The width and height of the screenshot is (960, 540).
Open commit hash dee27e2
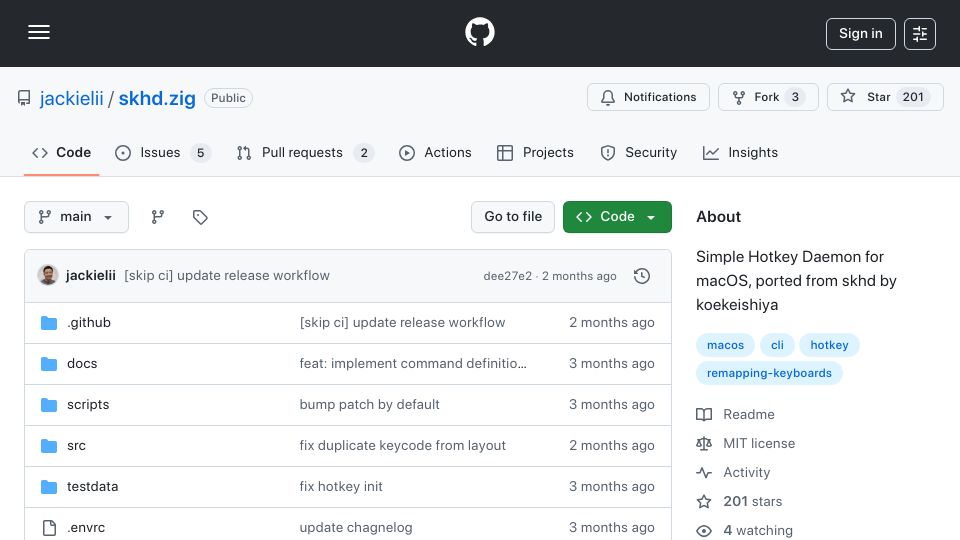coord(508,276)
